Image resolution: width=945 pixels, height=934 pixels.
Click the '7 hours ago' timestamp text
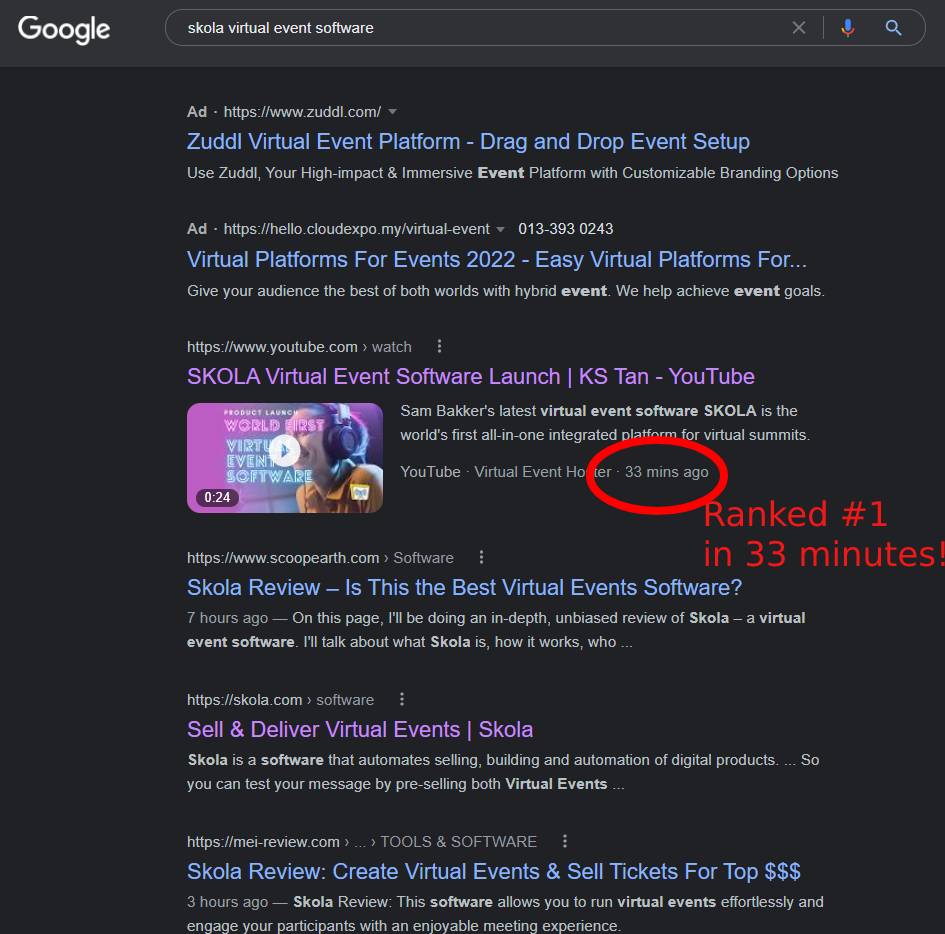click(x=227, y=618)
